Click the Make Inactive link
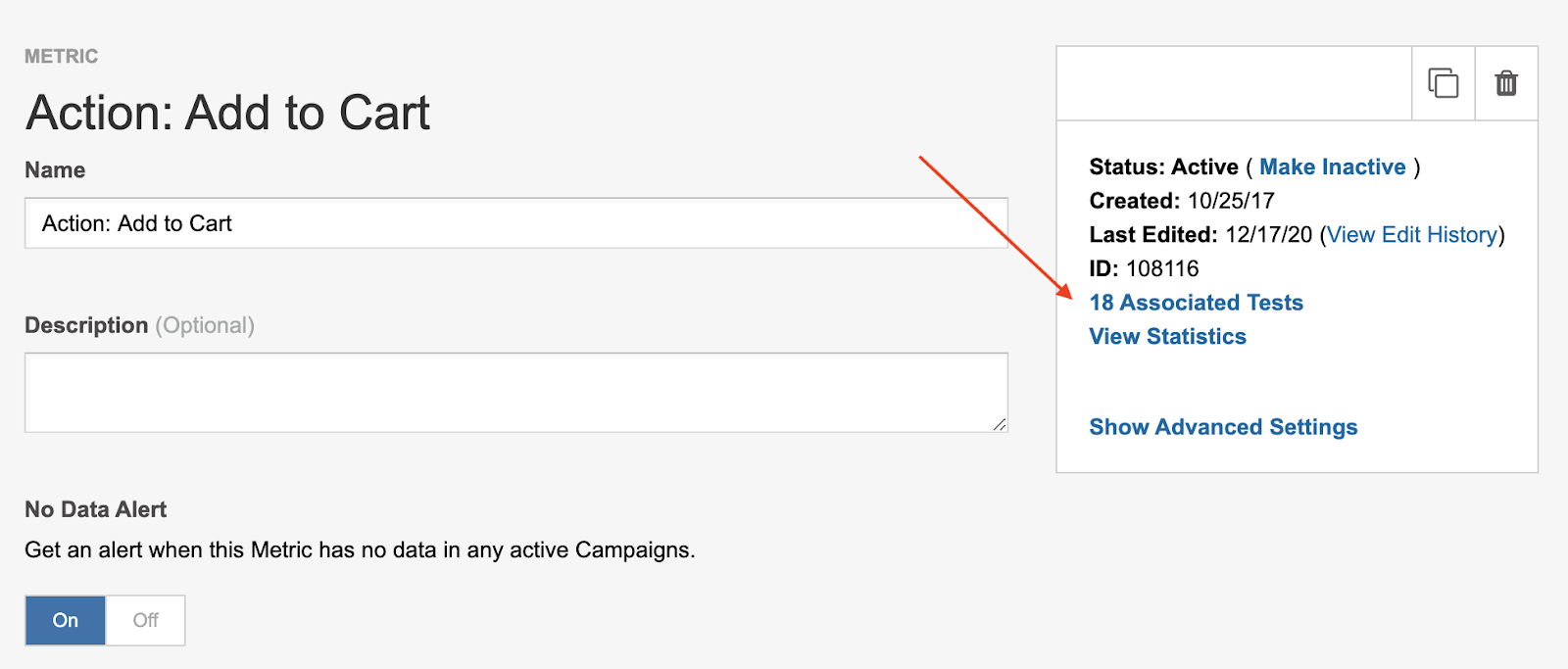This screenshot has width=1568, height=669. (1332, 167)
